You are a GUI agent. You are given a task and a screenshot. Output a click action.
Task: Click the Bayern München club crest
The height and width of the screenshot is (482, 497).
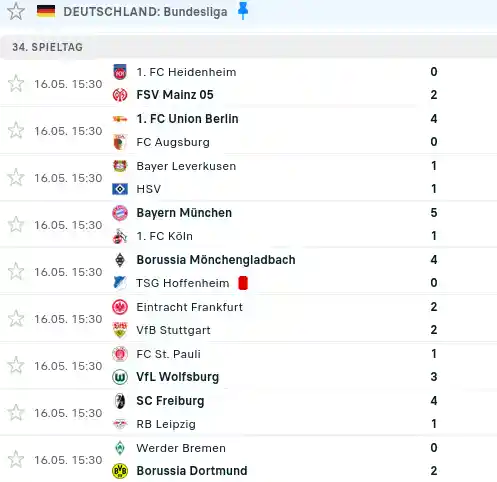(x=120, y=213)
